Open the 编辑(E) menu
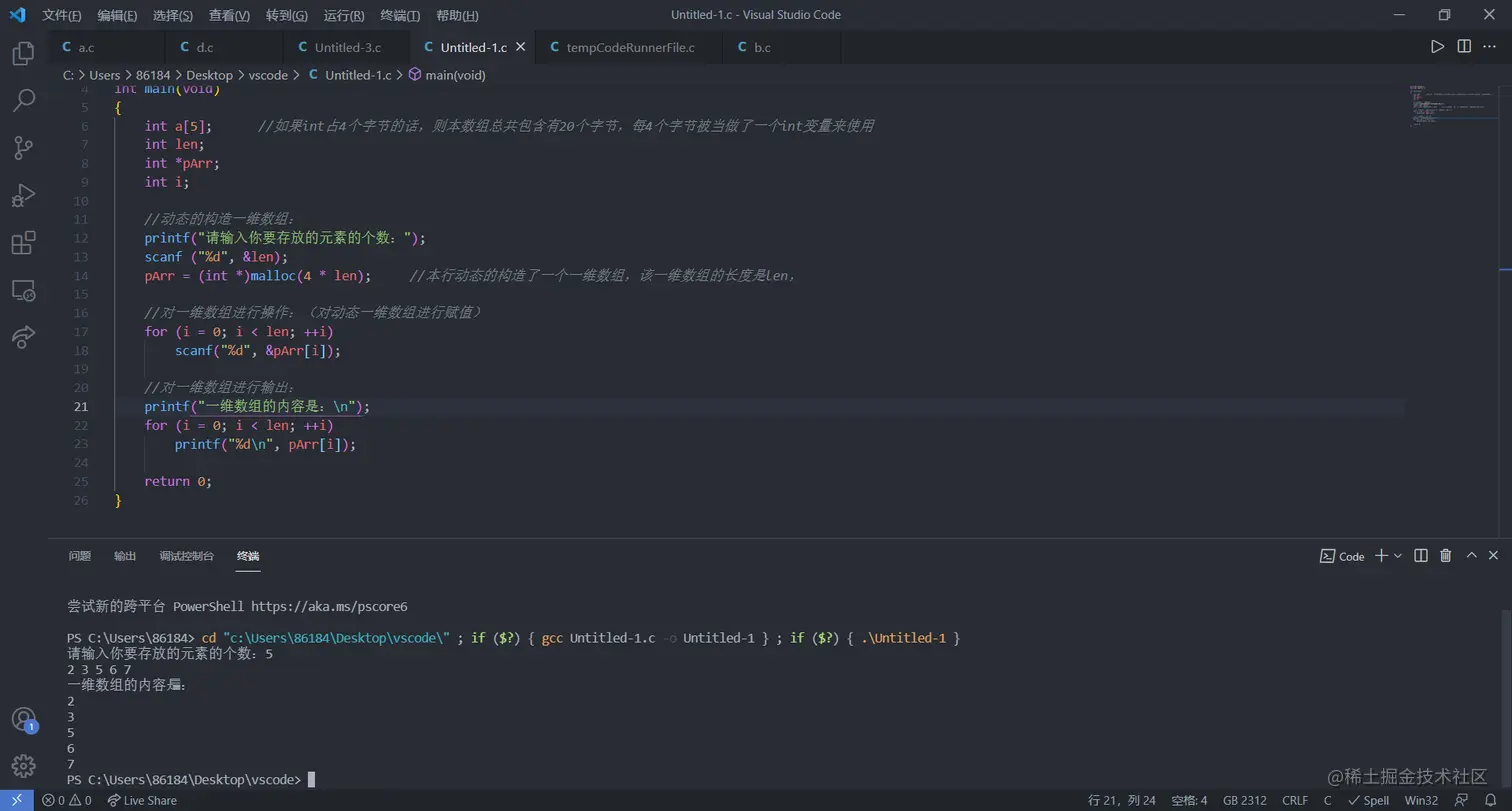 117,15
